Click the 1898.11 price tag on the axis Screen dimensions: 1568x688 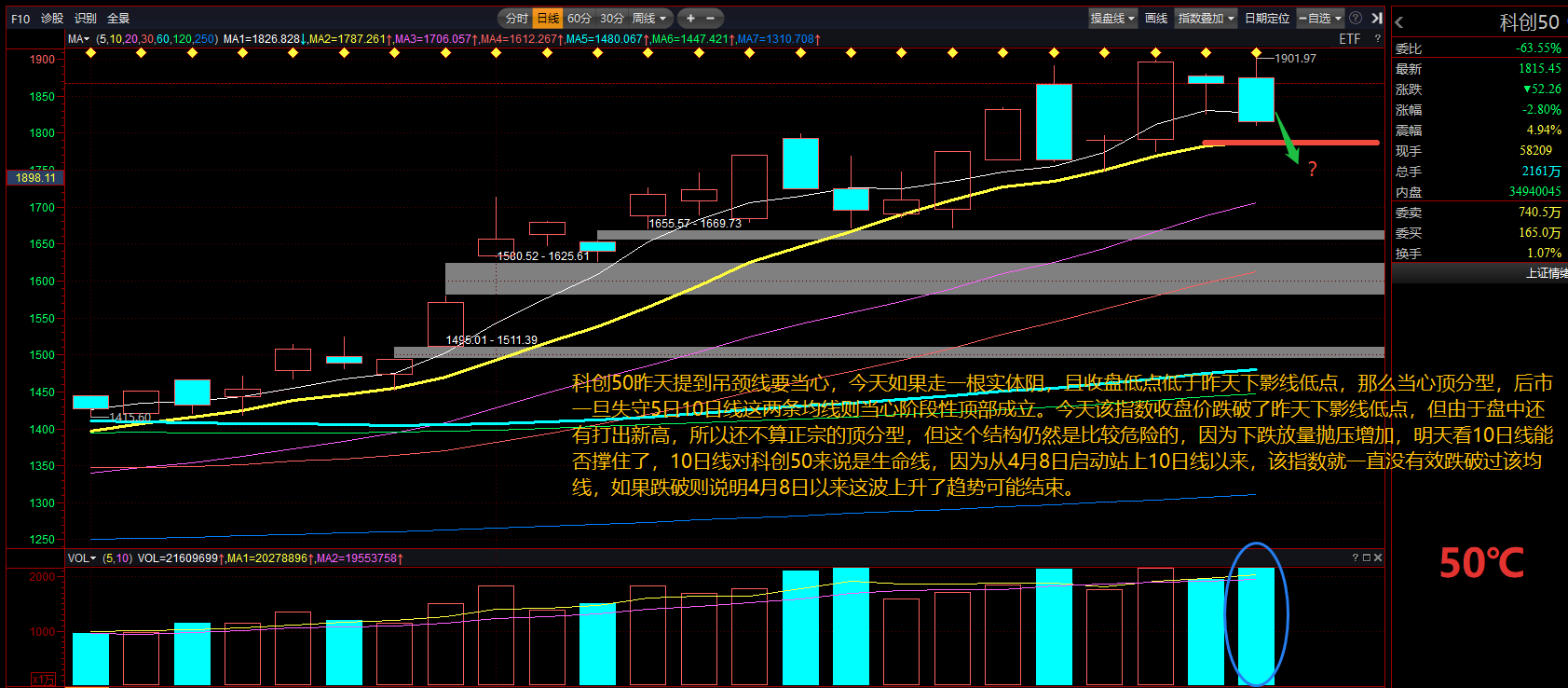tap(35, 177)
